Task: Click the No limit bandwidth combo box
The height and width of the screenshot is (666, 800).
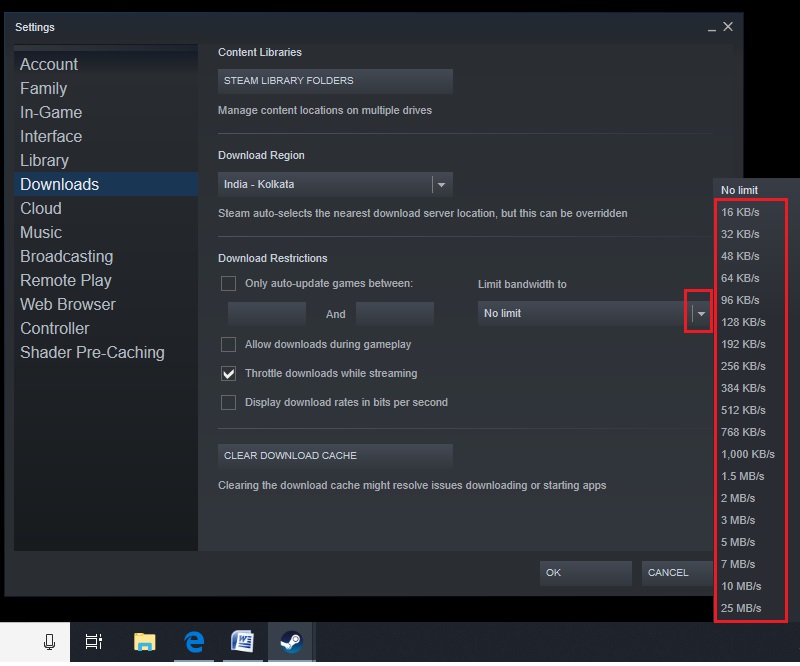Action: pos(595,313)
